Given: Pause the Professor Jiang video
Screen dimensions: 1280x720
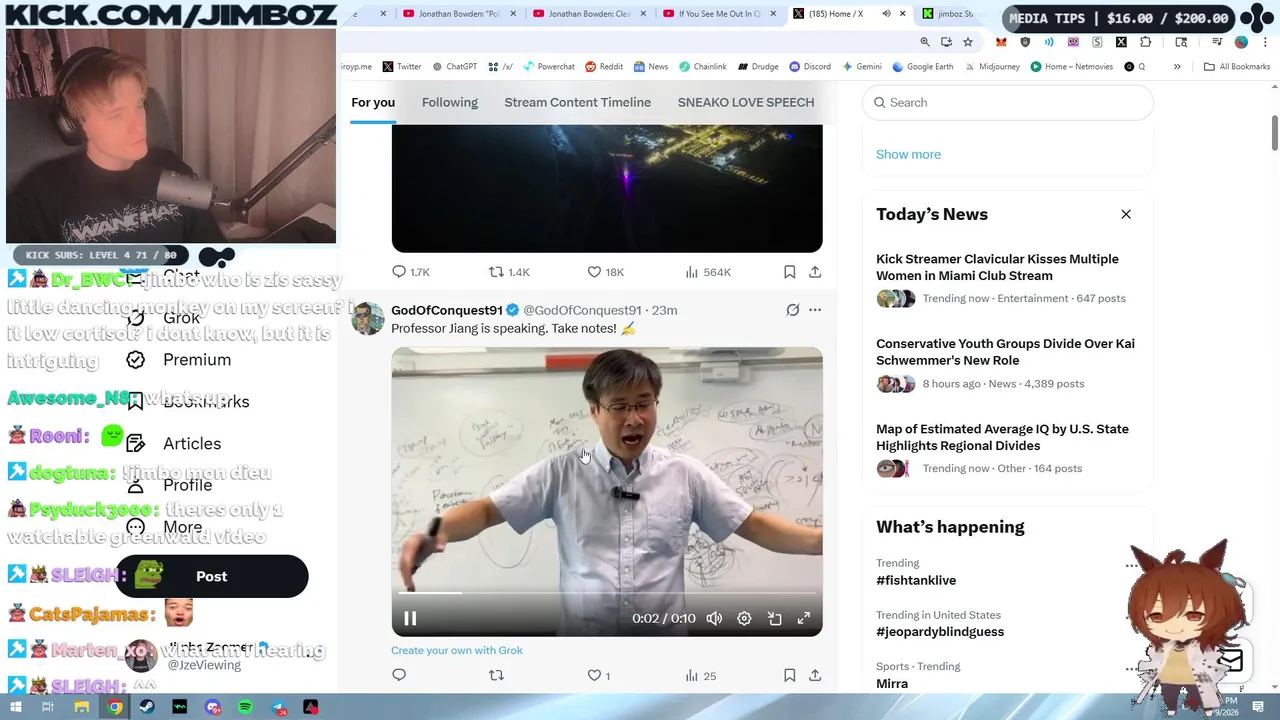Looking at the screenshot, I should tap(410, 619).
